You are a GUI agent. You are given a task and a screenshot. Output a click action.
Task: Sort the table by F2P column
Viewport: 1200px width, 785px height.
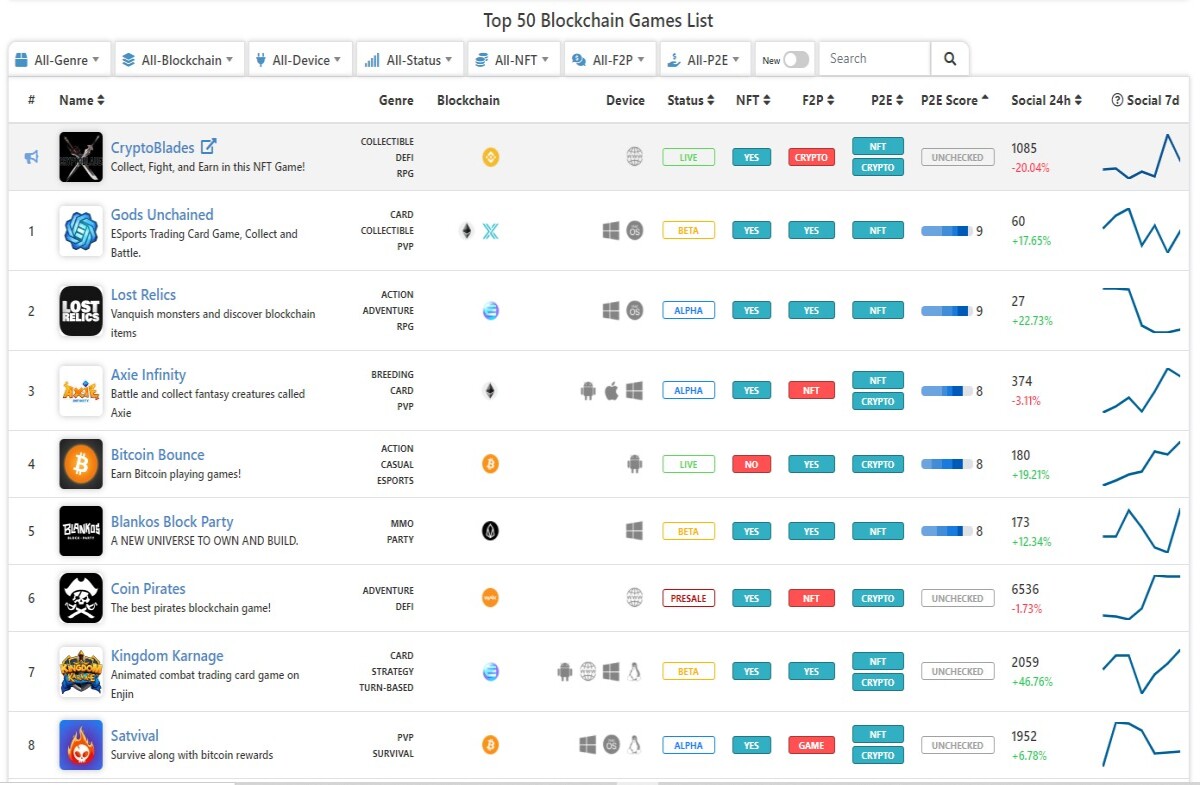(820, 100)
